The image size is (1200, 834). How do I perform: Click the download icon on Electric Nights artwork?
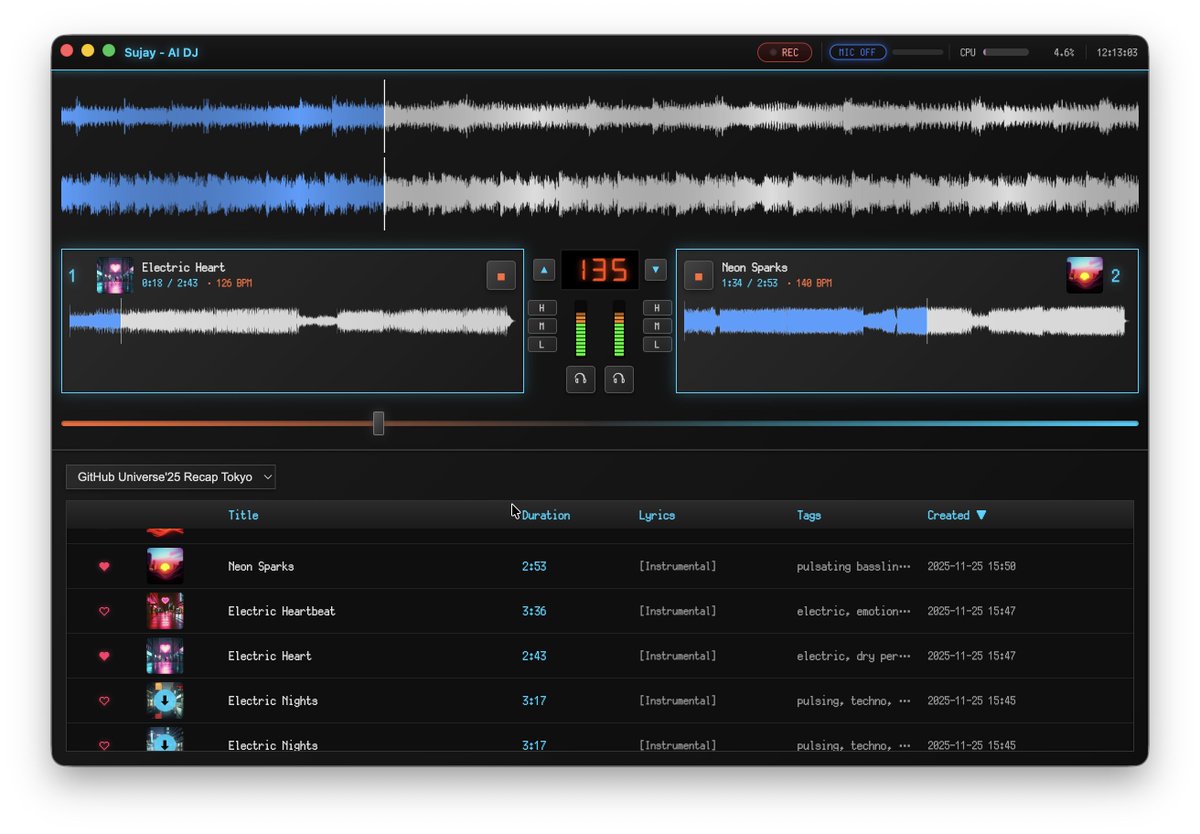[164, 701]
